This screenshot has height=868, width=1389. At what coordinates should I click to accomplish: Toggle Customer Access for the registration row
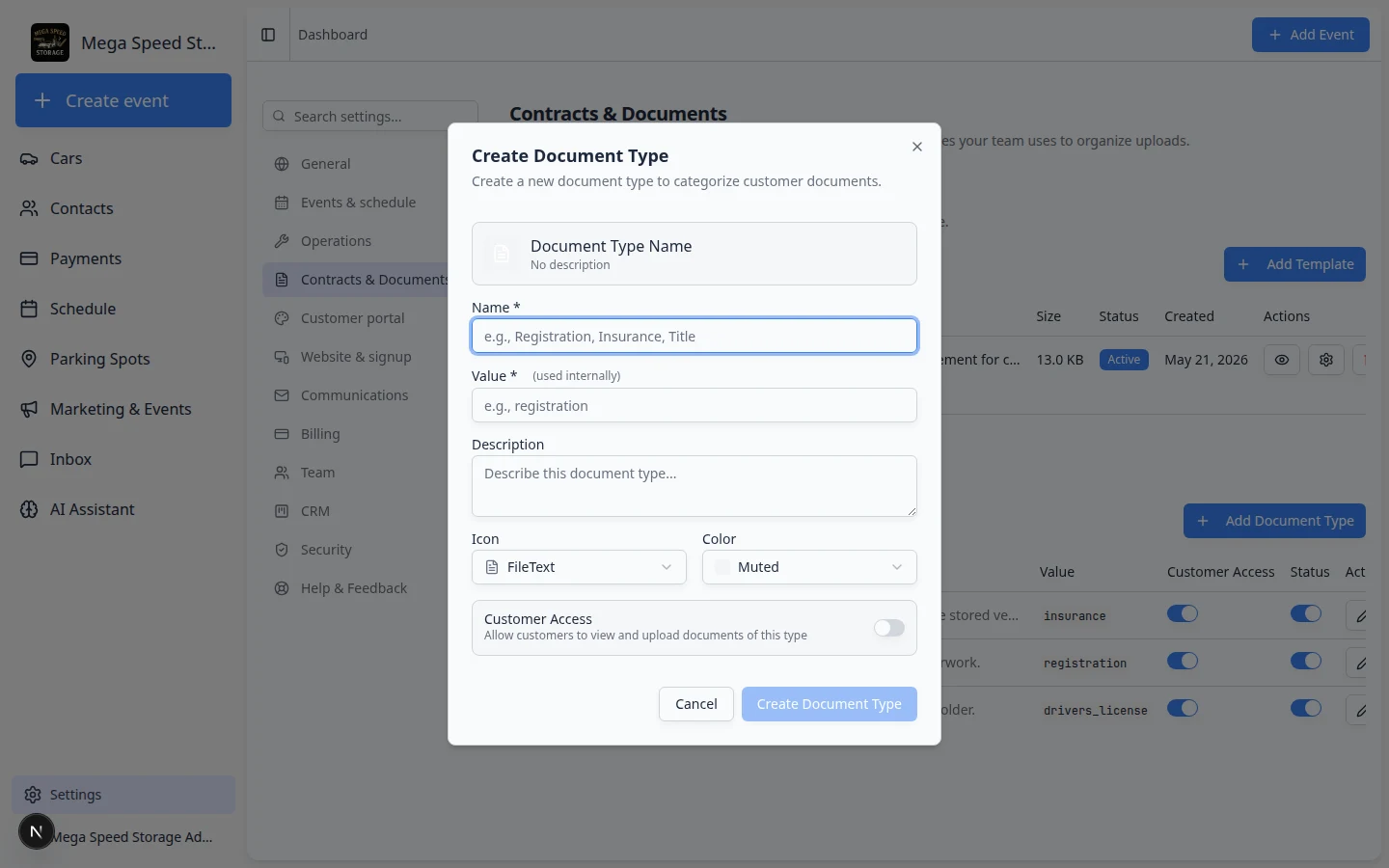click(x=1183, y=661)
